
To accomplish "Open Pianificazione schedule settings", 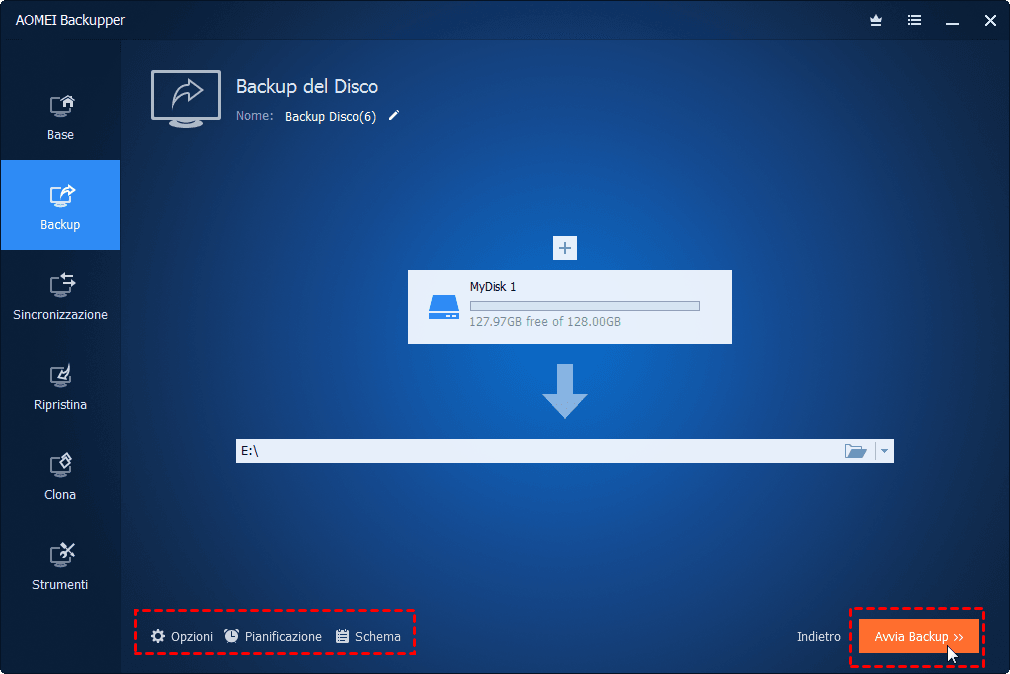I will click(273, 637).
